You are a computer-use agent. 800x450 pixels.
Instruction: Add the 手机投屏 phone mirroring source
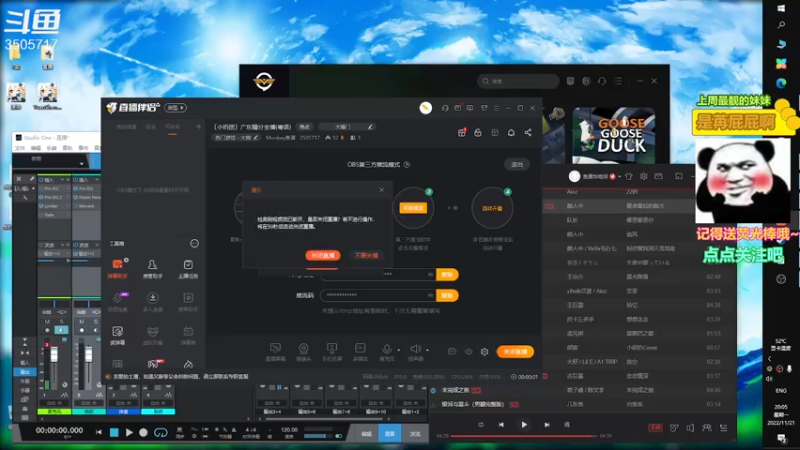tap(332, 352)
